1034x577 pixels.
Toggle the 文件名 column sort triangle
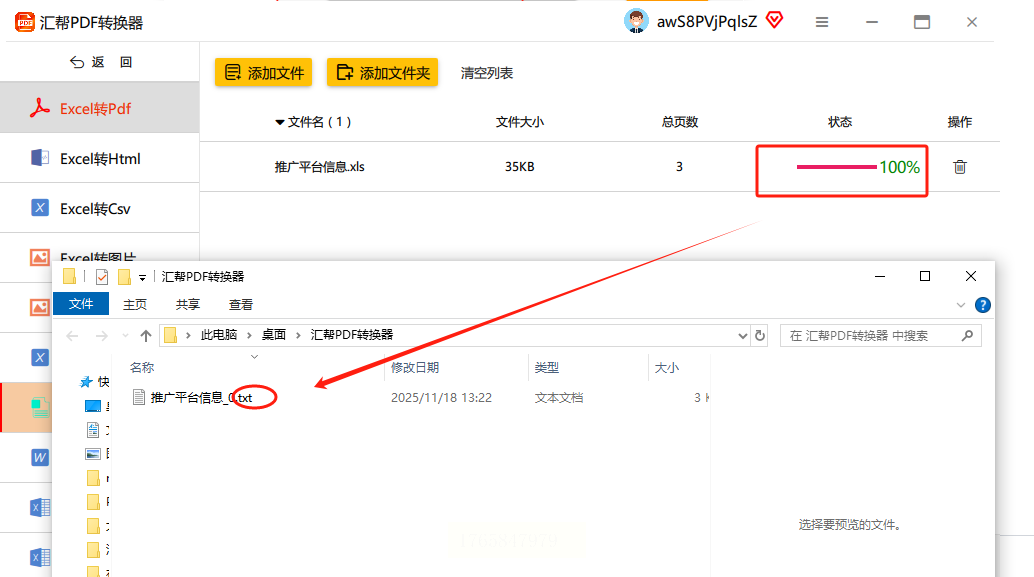coord(280,122)
